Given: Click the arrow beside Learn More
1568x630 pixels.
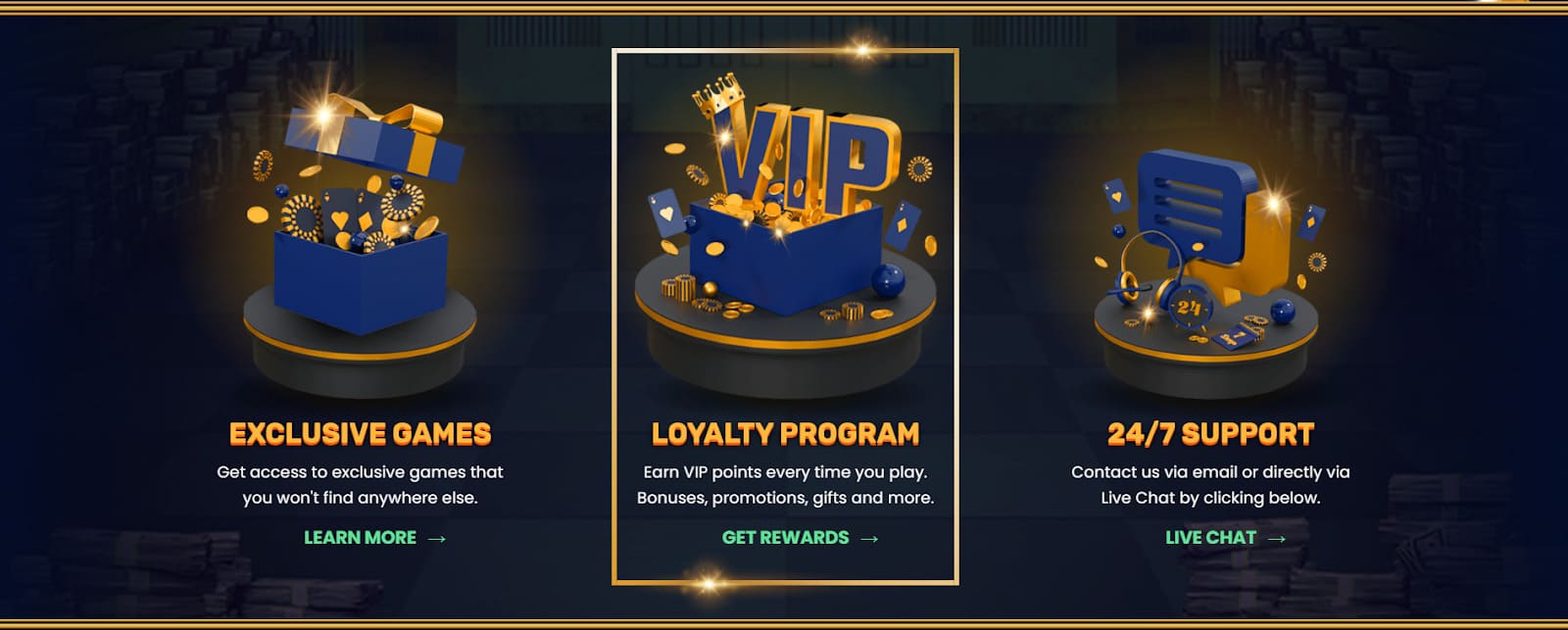Looking at the screenshot, I should click(x=437, y=539).
